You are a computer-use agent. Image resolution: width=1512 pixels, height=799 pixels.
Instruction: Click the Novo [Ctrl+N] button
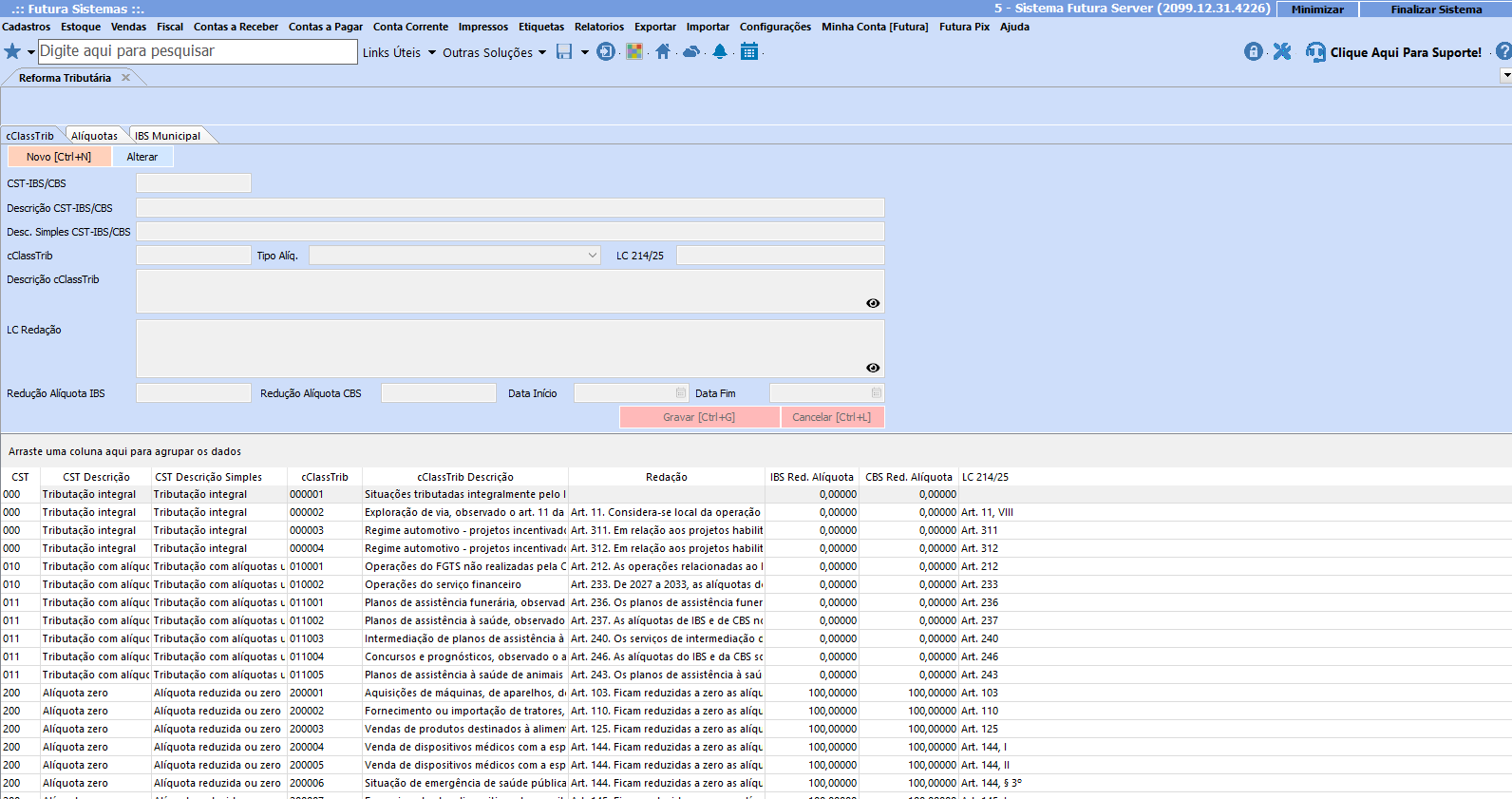point(59,157)
